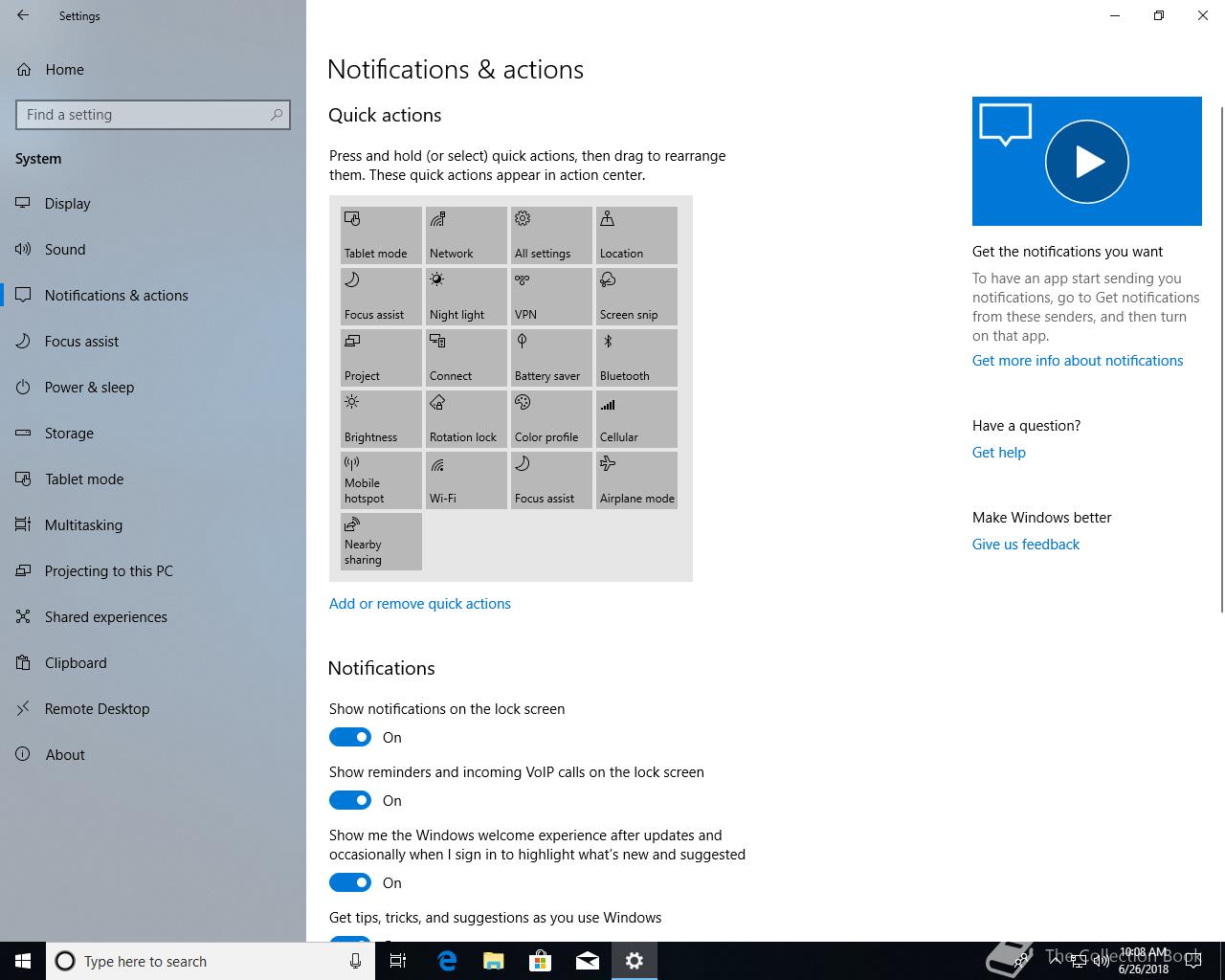Open Clipboard settings

tap(153, 662)
